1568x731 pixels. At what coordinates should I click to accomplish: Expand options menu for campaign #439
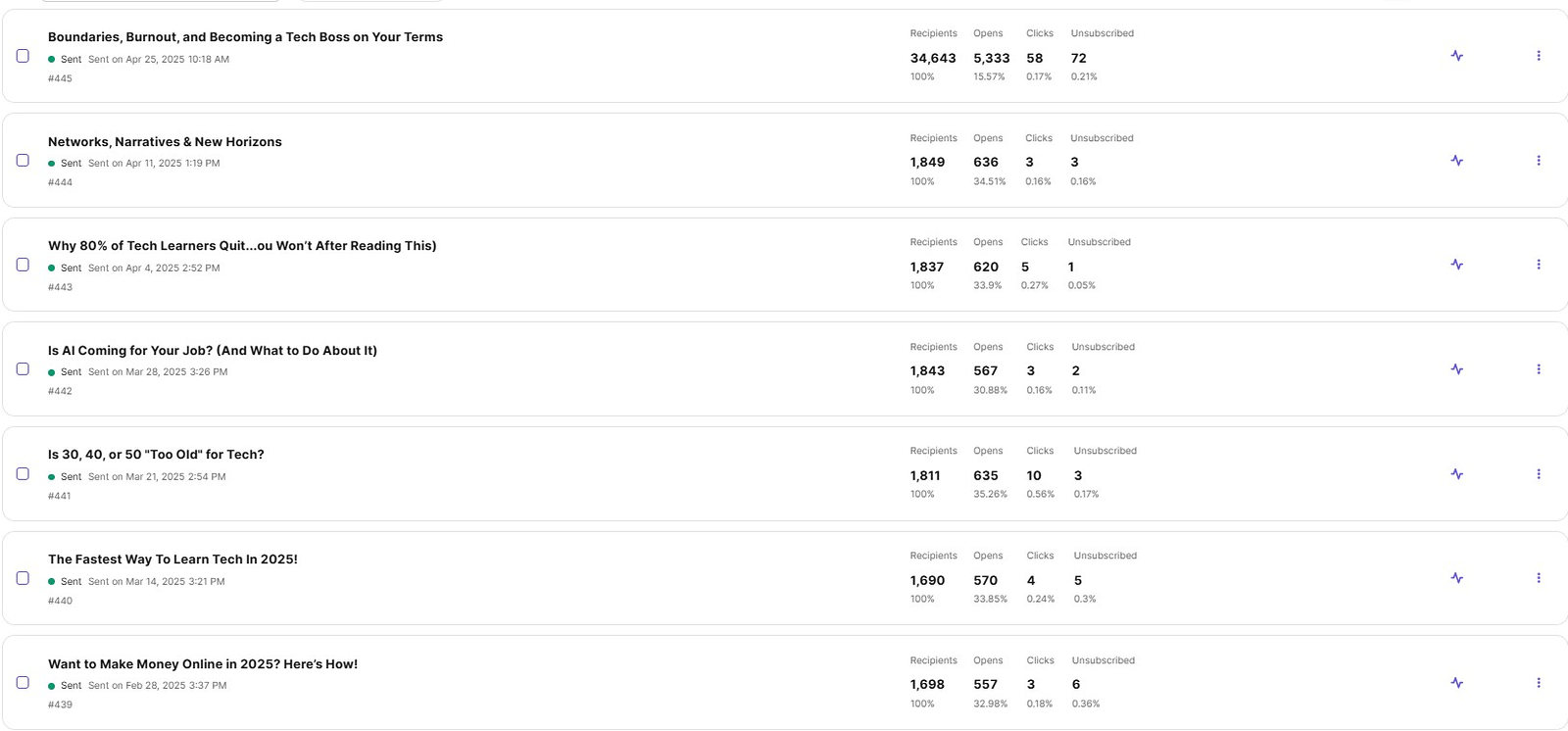click(x=1538, y=683)
